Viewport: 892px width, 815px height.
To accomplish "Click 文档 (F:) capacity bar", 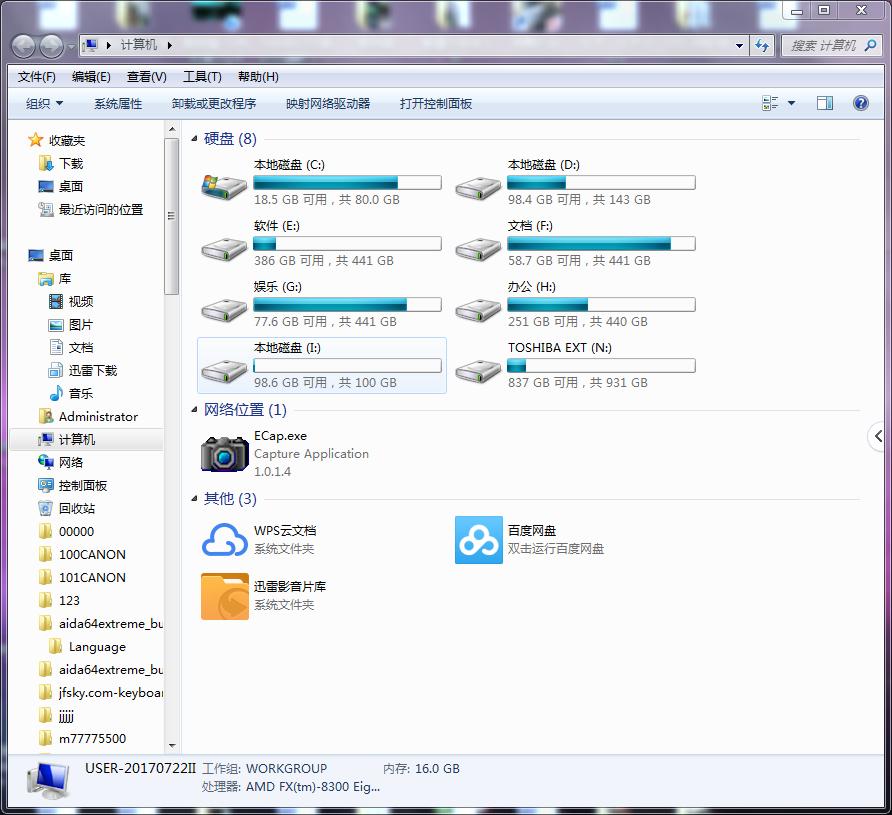I will click(601, 243).
